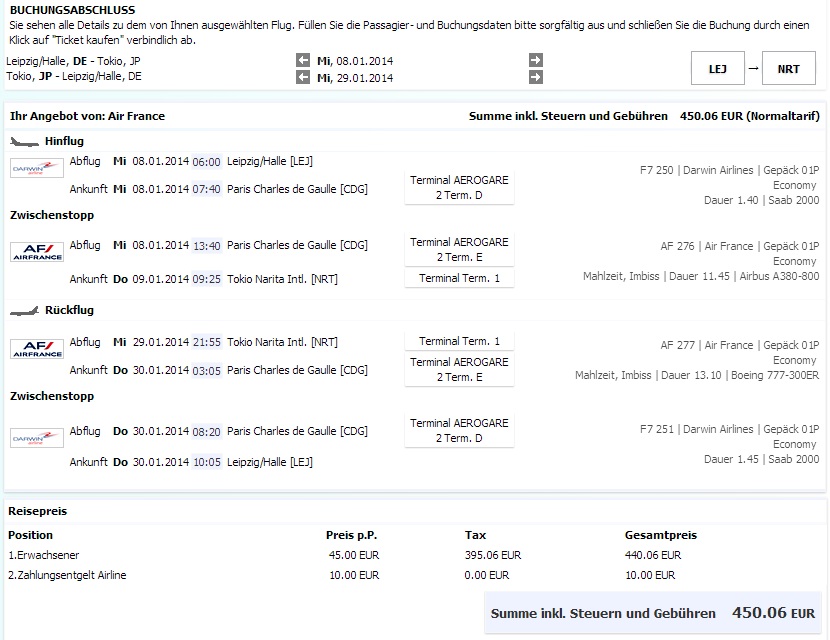Click Air France logo for flight AF 277
The height and width of the screenshot is (640, 830).
point(37,349)
